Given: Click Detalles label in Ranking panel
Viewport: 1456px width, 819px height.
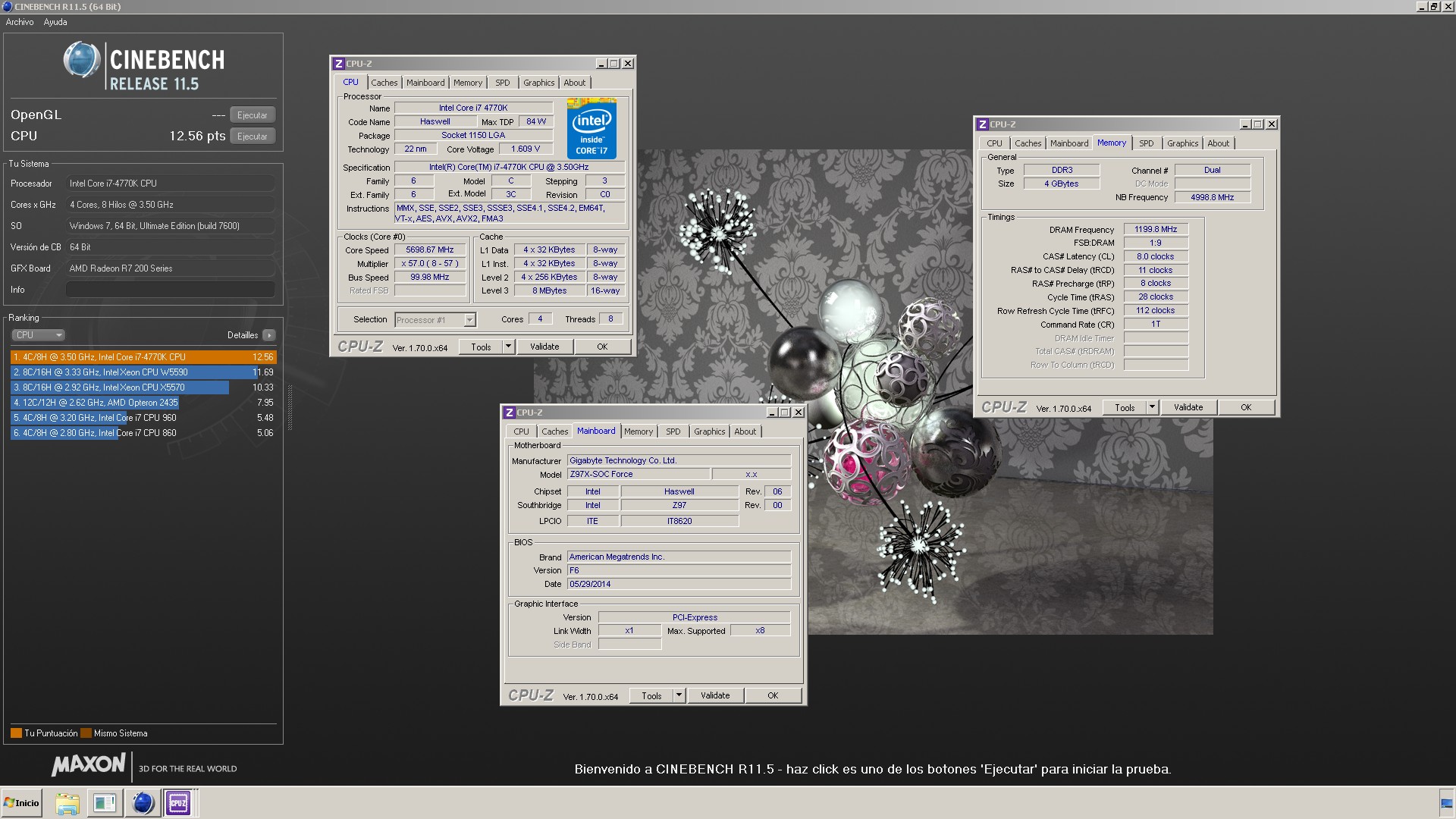Looking at the screenshot, I should [243, 335].
